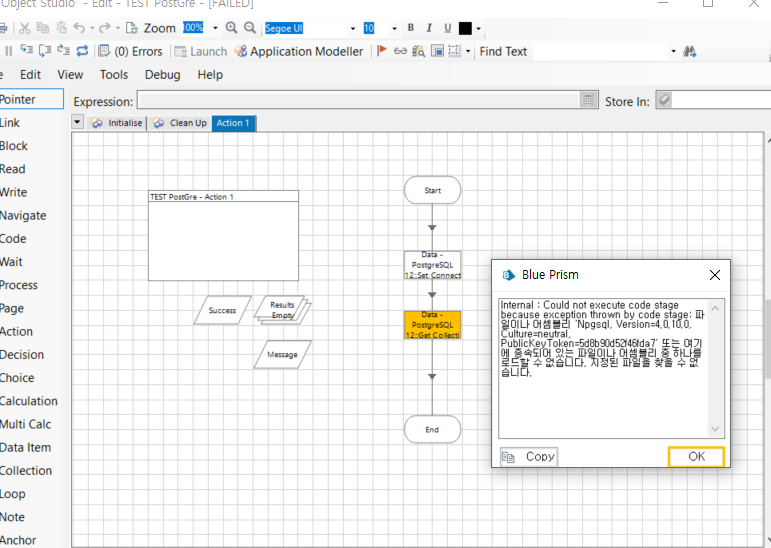Open the black font color swatch
This screenshot has width=771, height=548.
[x=465, y=28]
